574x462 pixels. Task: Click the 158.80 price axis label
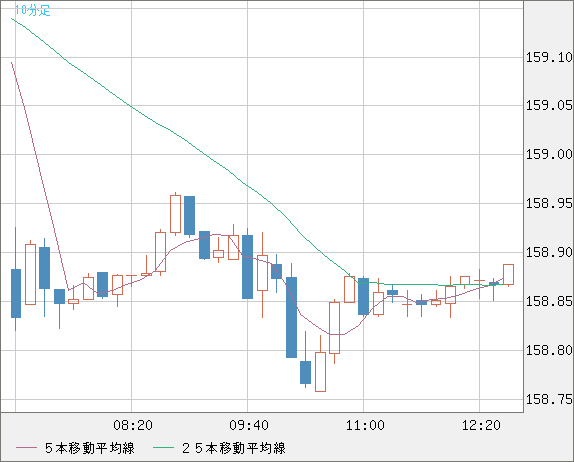click(549, 350)
